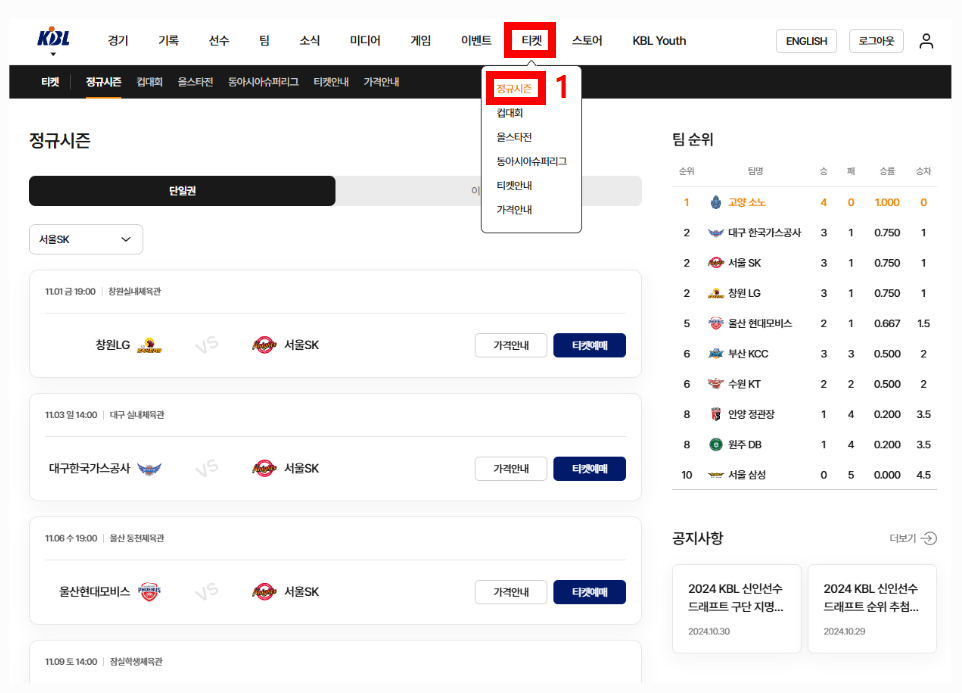Image resolution: width=962 pixels, height=693 pixels.
Task: Click 안양 정관장 logo in team ranking
Action: click(x=715, y=414)
